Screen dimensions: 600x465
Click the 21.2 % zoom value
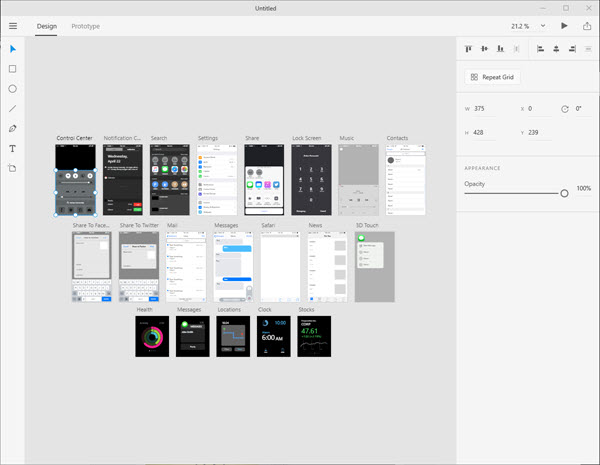click(520, 26)
